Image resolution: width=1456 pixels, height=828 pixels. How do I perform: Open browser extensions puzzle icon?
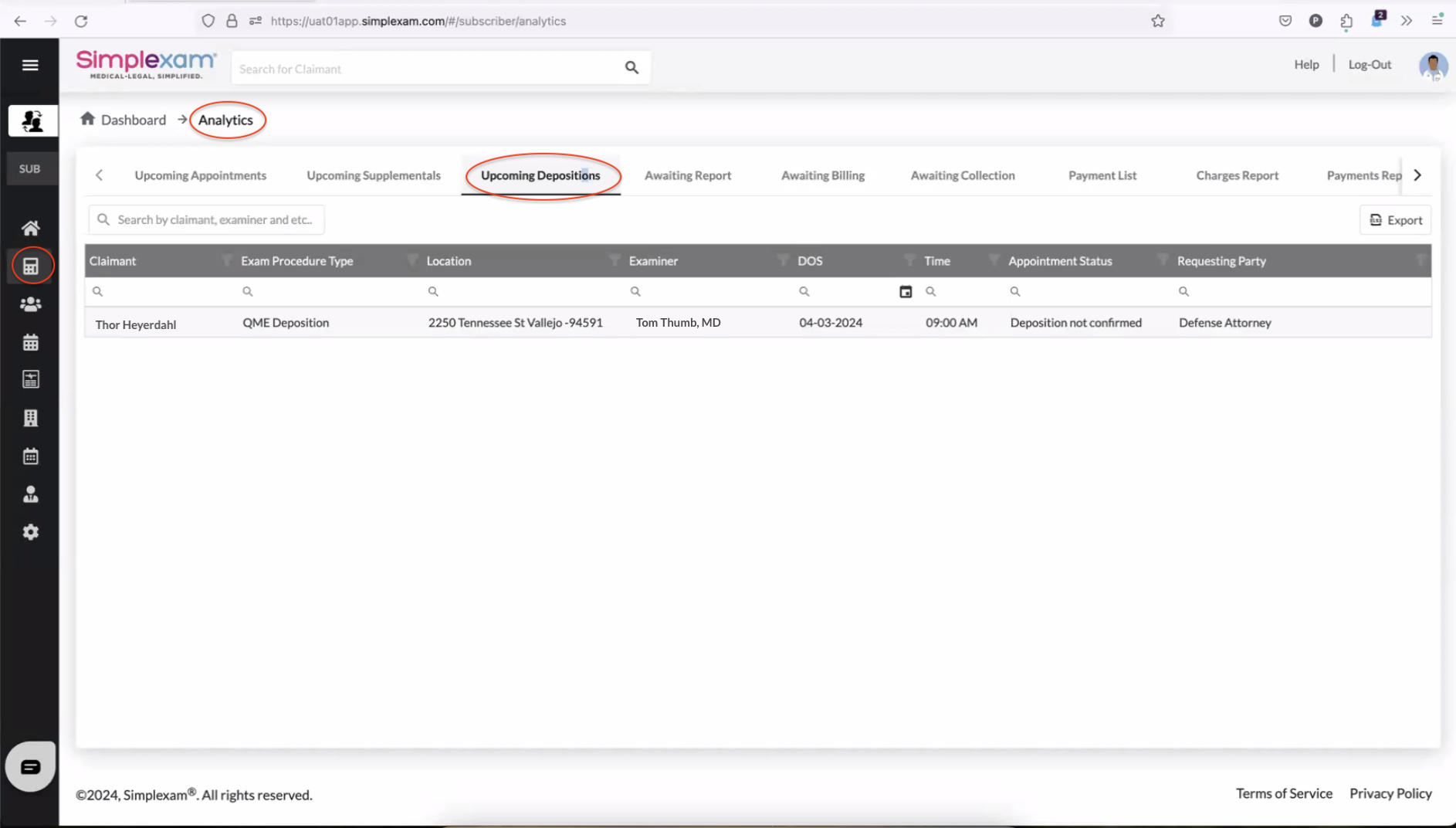pos(1346,21)
